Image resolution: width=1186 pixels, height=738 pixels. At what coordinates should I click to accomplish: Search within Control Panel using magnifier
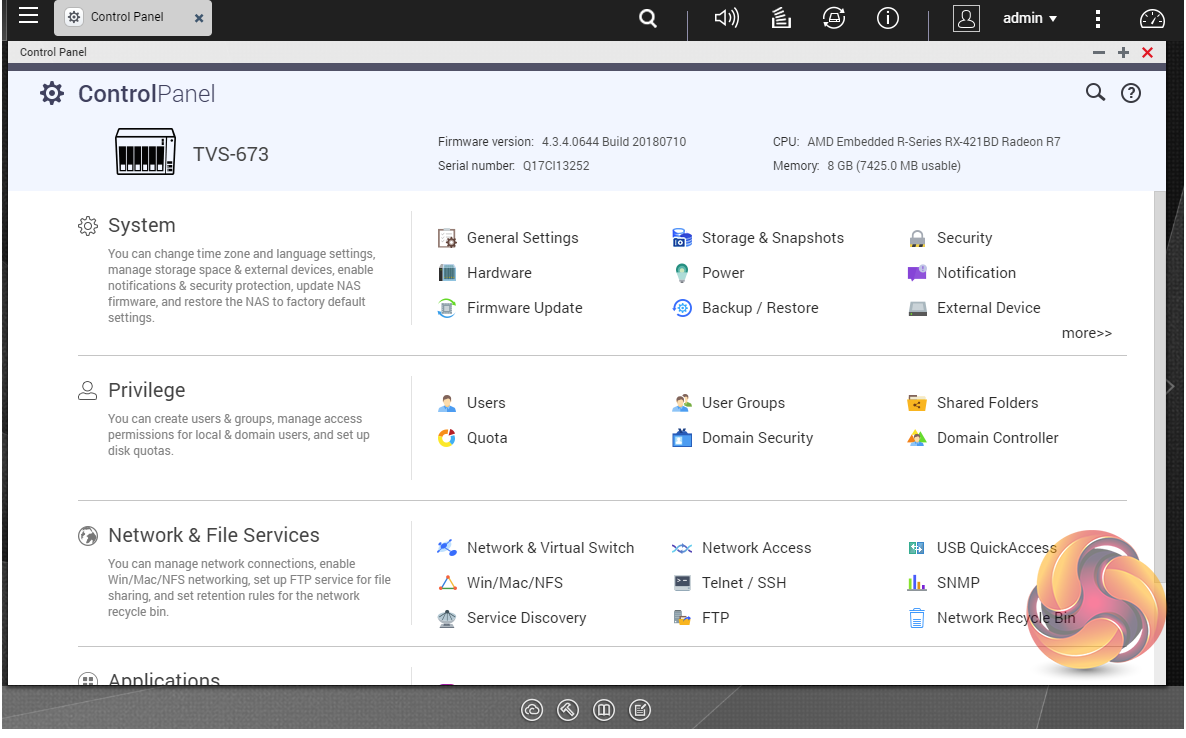(x=1095, y=93)
